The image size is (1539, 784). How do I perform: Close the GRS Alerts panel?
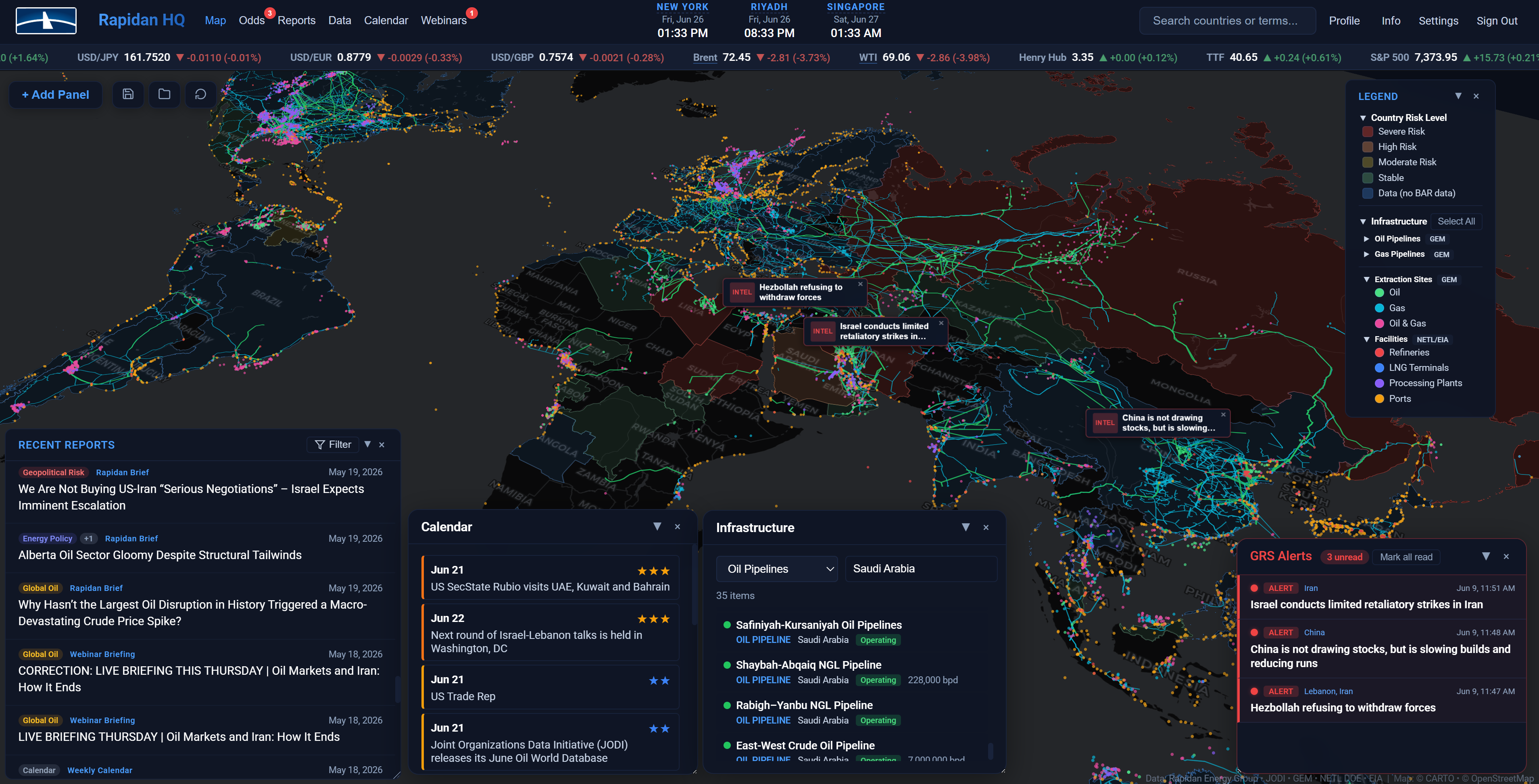[1506, 557]
